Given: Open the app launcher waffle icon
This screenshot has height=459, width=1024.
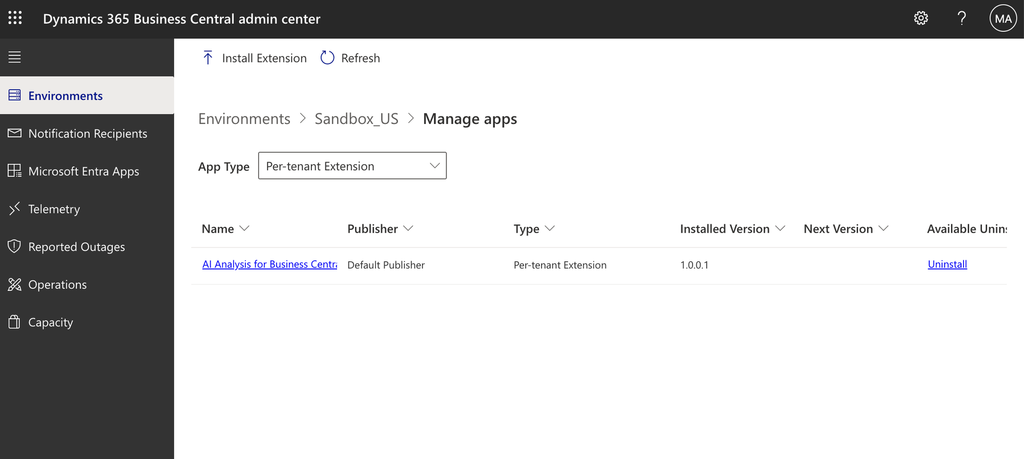Looking at the screenshot, I should pyautogui.click(x=14, y=18).
